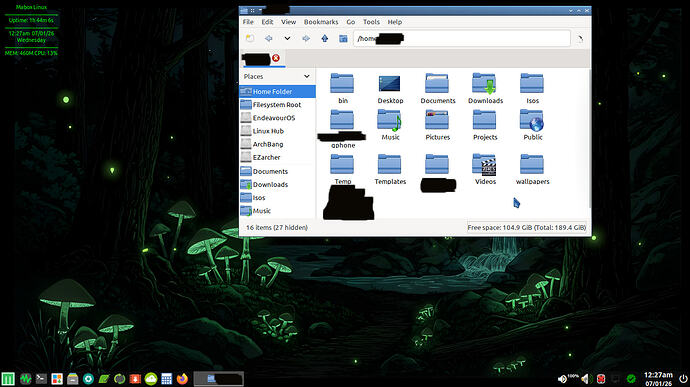690x387 pixels.
Task: Click the file manager window taskbar button
Action: tap(219, 379)
